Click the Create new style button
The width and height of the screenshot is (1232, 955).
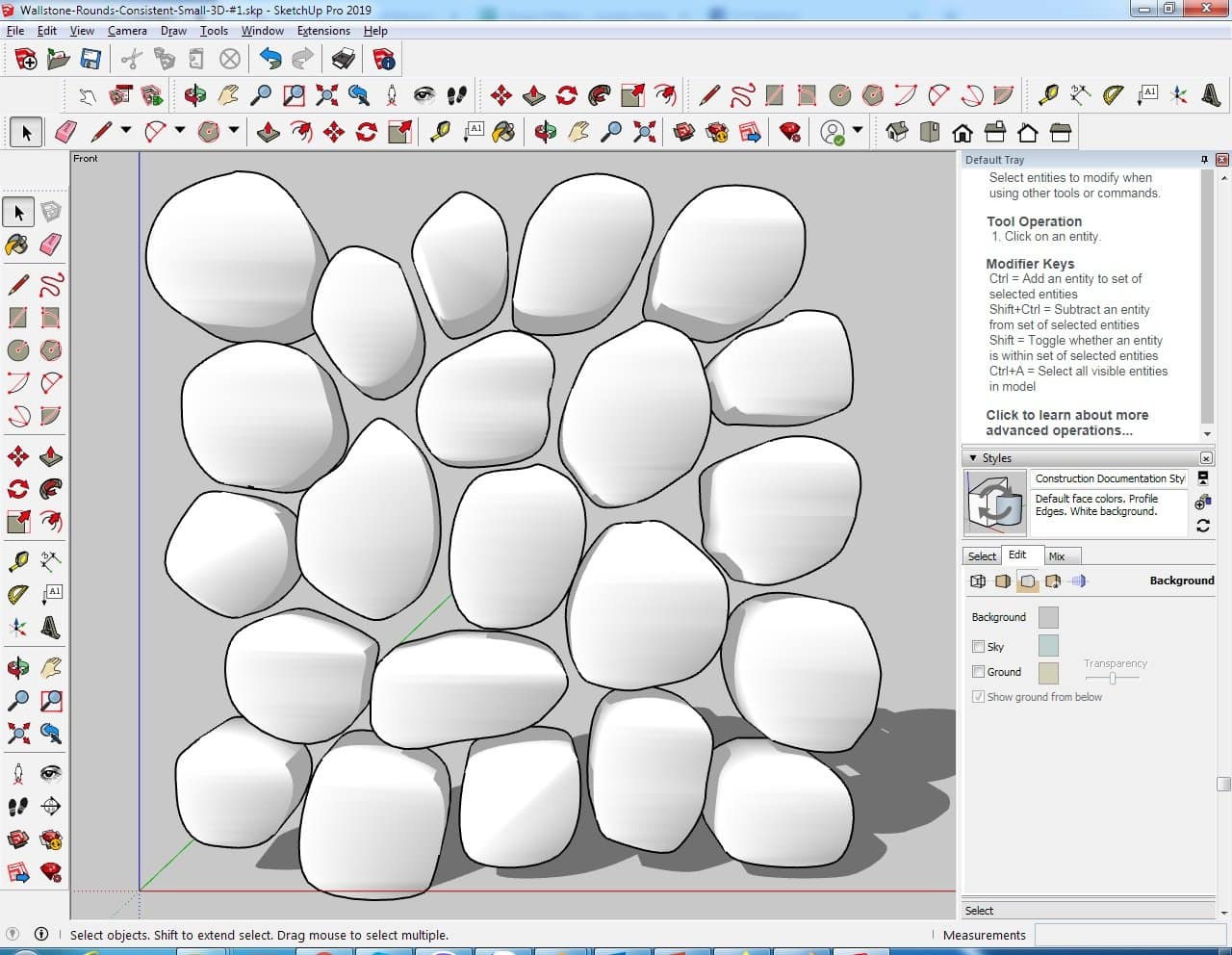point(1202,503)
